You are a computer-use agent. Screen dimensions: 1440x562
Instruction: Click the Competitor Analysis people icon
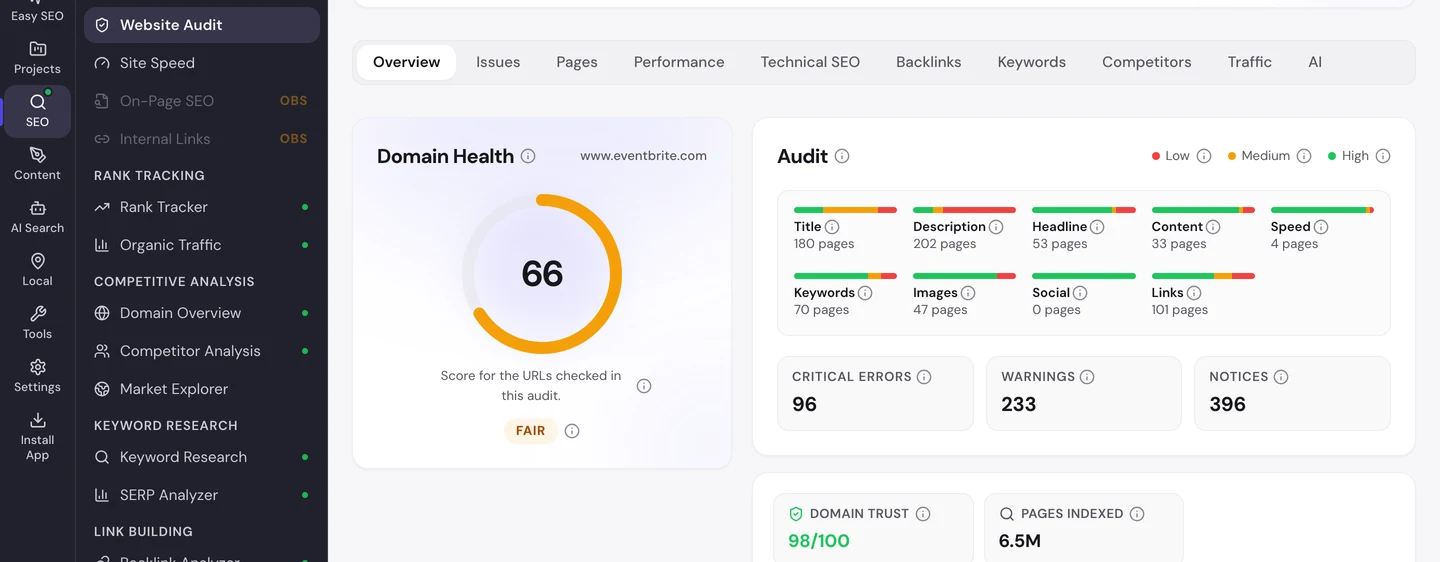point(102,351)
